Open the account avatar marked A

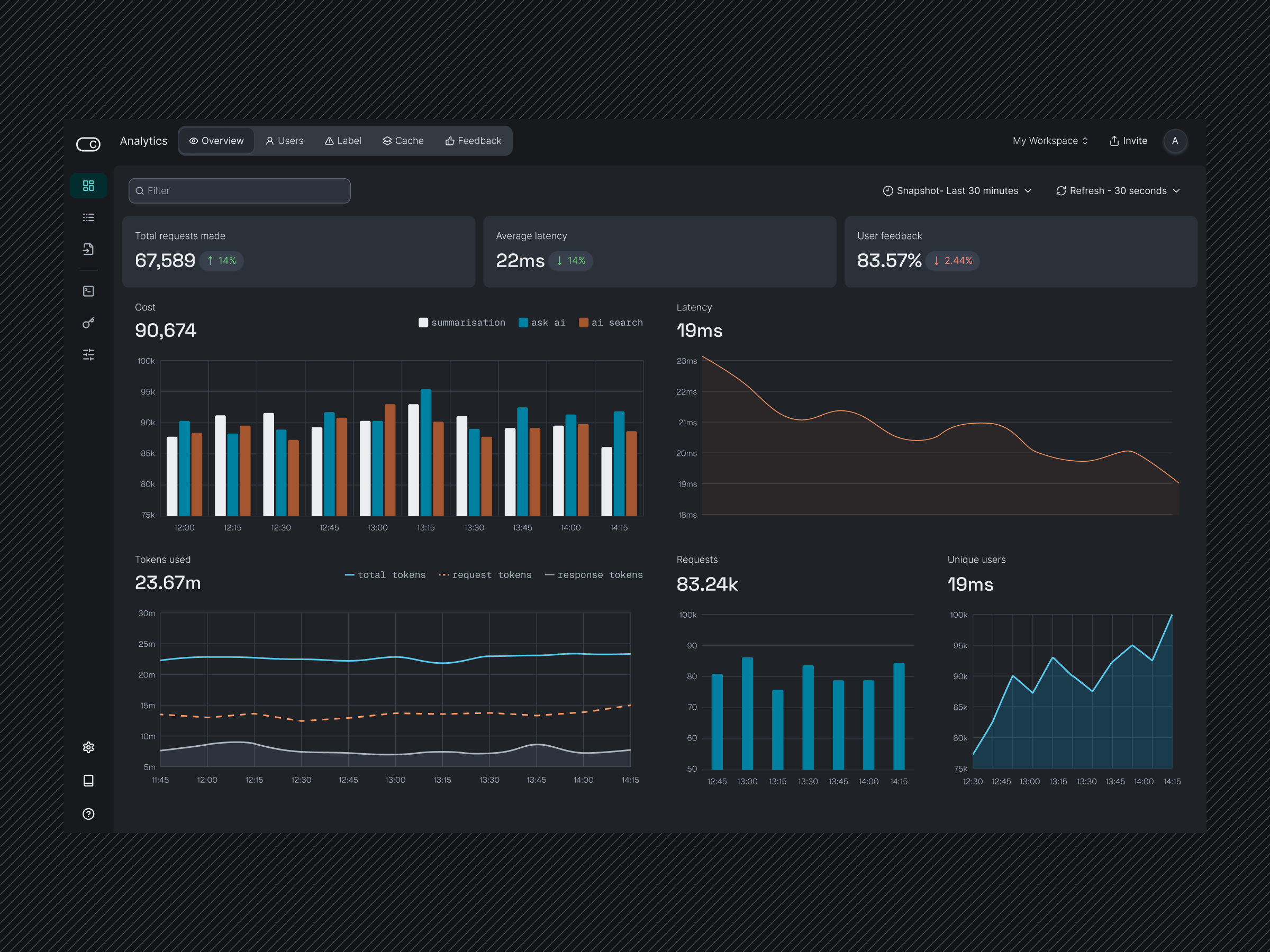click(1175, 141)
